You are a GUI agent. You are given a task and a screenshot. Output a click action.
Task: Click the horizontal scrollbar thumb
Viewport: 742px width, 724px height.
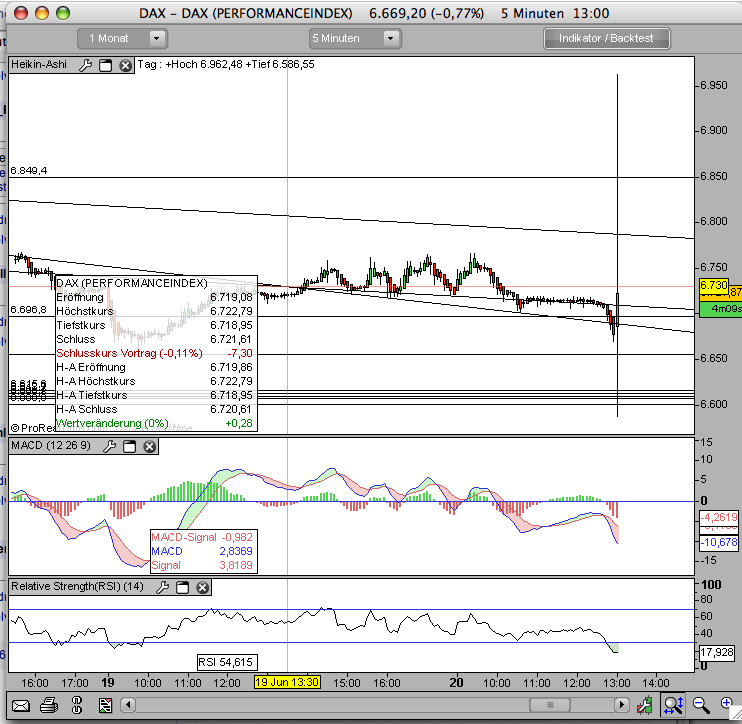(550, 705)
